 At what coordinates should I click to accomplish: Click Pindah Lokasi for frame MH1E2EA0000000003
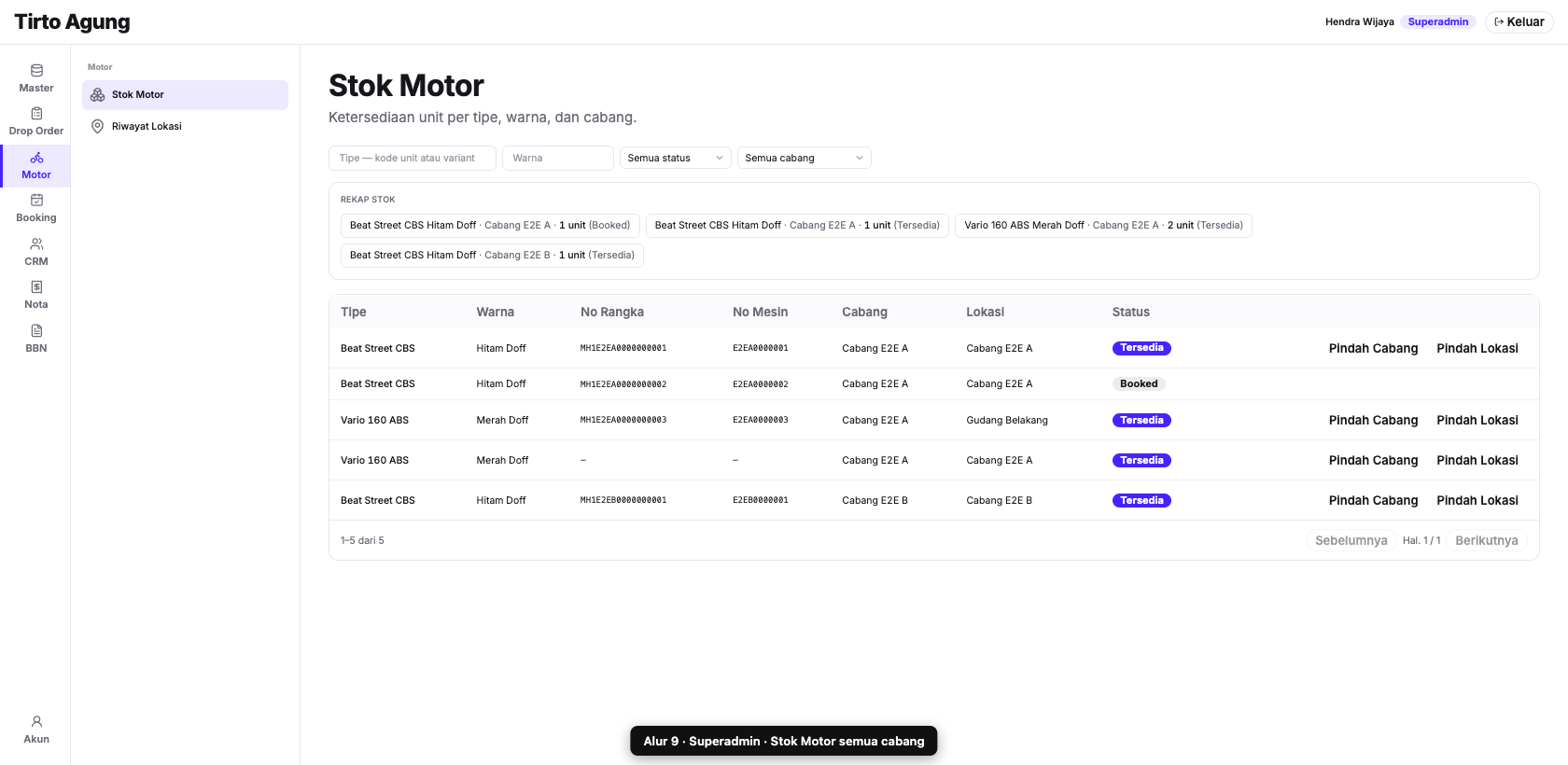tap(1477, 421)
